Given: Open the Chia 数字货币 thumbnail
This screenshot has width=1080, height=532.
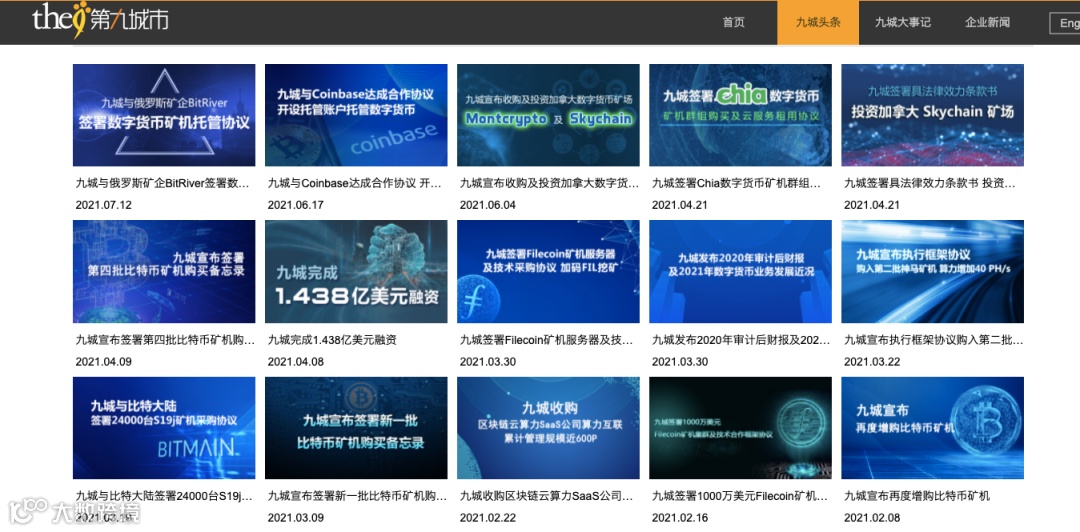Looking at the screenshot, I should coord(740,115).
